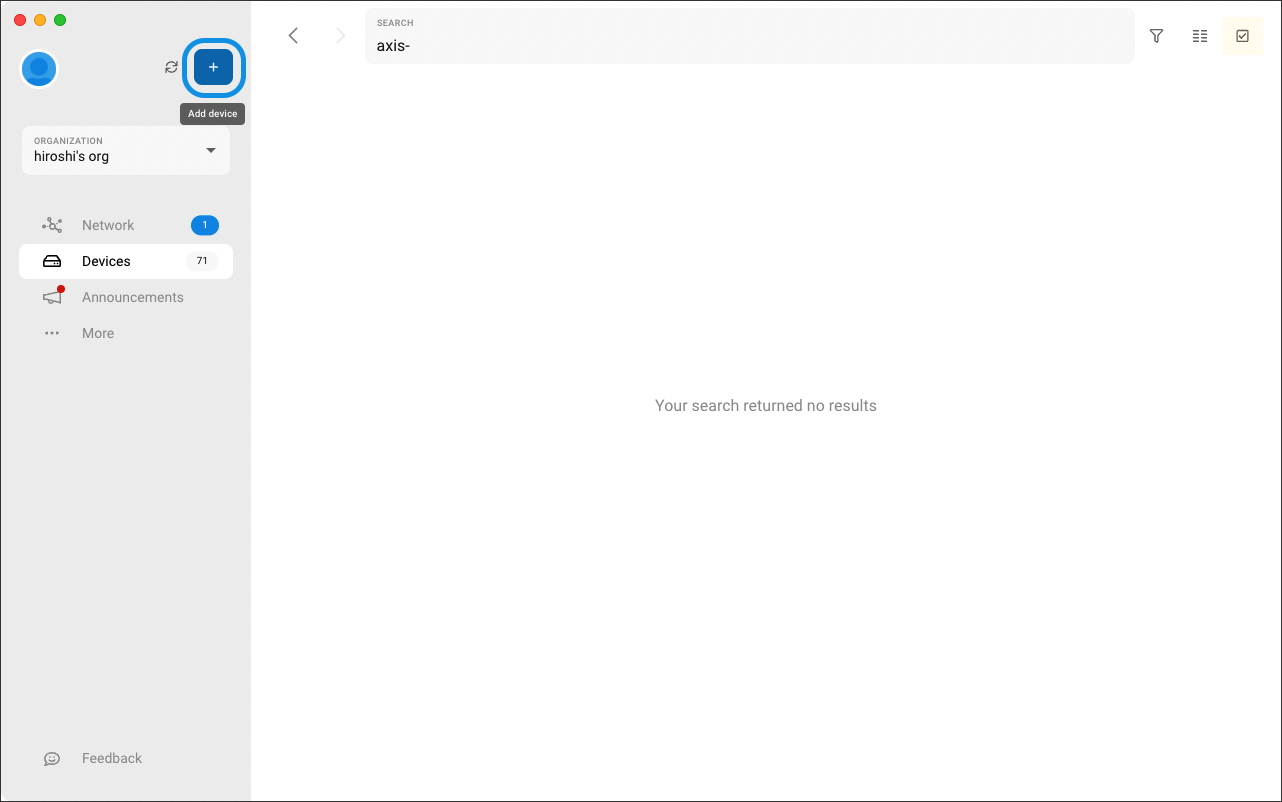
Task: Open the More menu item
Action: coord(126,333)
